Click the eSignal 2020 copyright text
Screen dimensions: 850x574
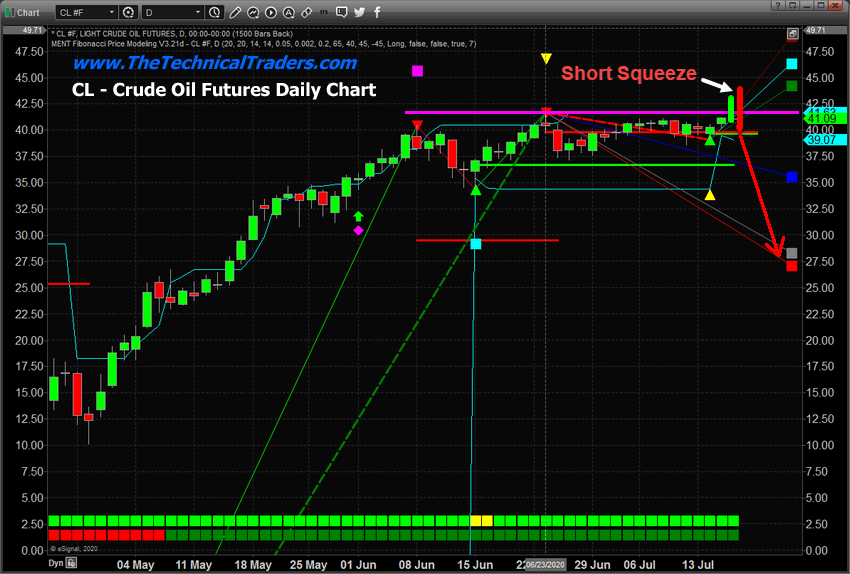tap(74, 549)
